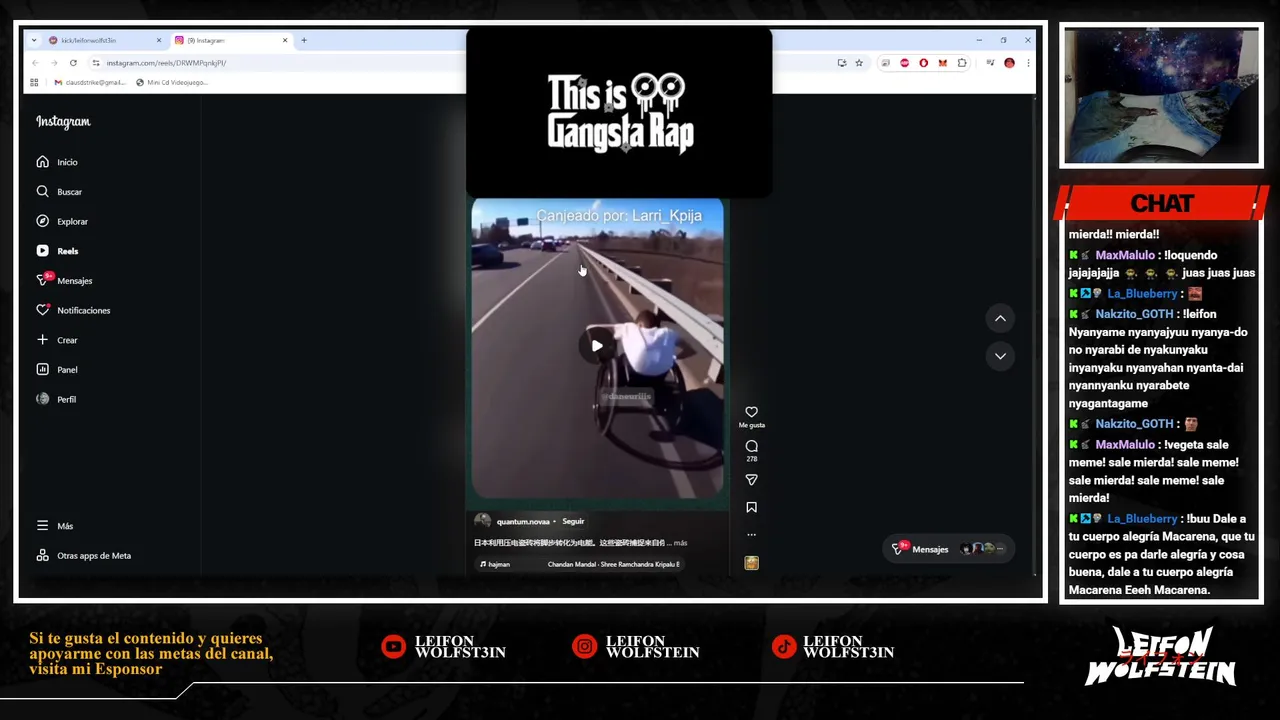Viewport: 1280px width, 720px height.
Task: Click the Instagram logo wordmark
Action: coord(63,122)
